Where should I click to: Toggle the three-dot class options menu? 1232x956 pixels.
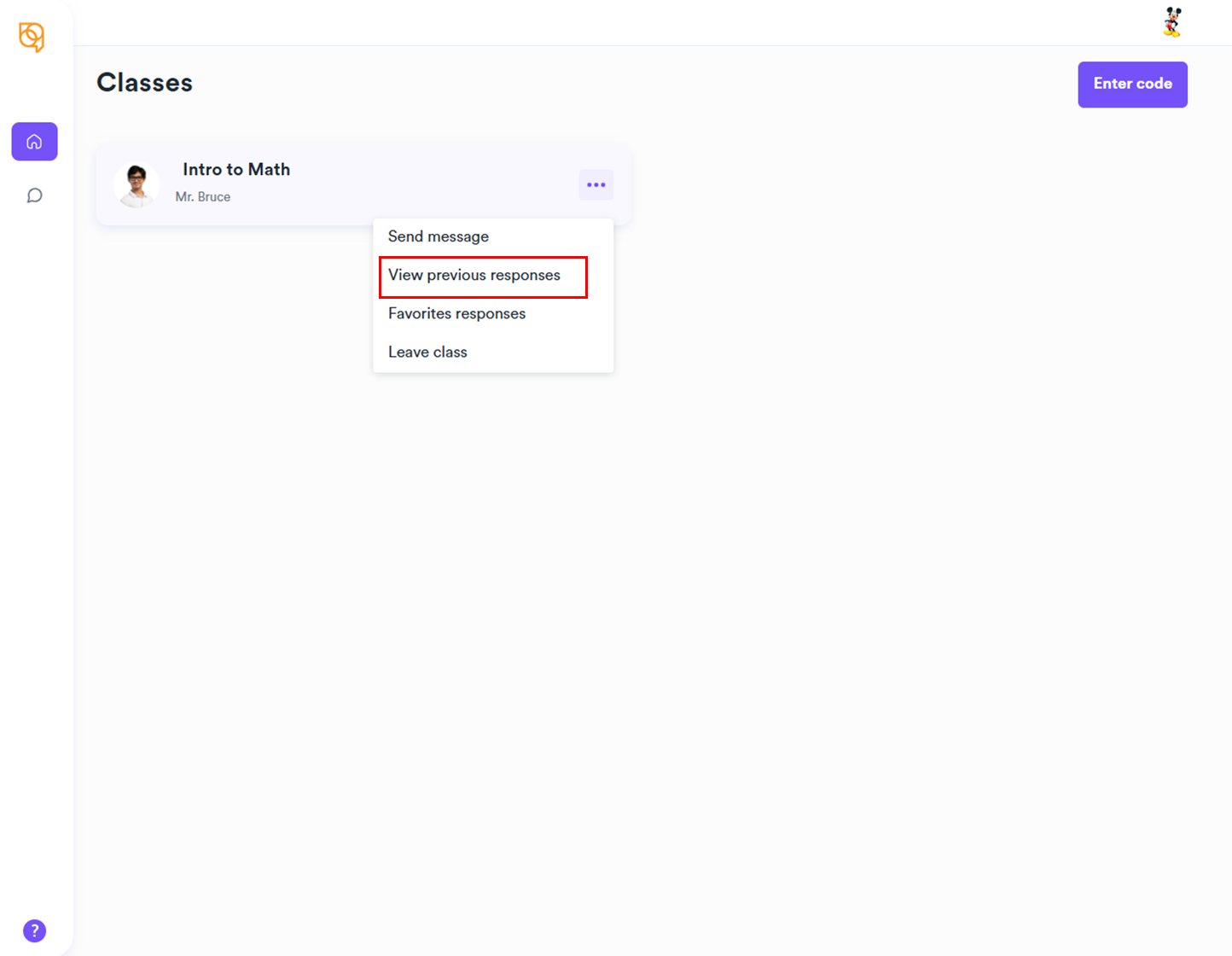click(x=596, y=185)
